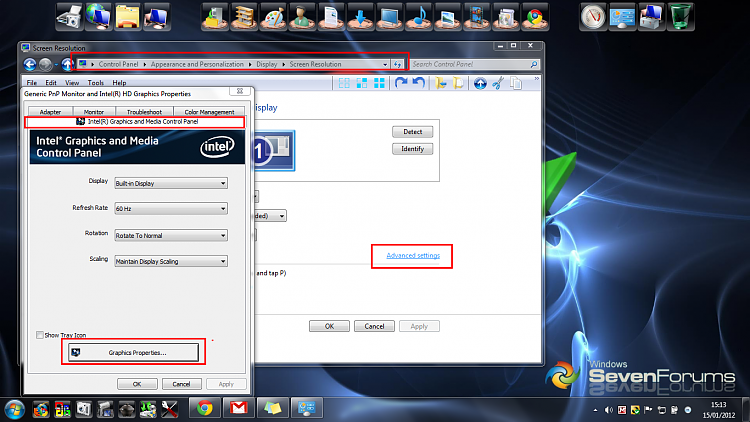Click the Gmail taskbar button
Image resolution: width=750 pixels, height=422 pixels.
tap(239, 408)
